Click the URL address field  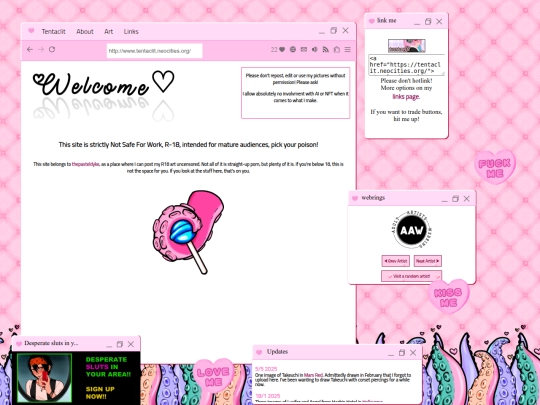(x=154, y=51)
